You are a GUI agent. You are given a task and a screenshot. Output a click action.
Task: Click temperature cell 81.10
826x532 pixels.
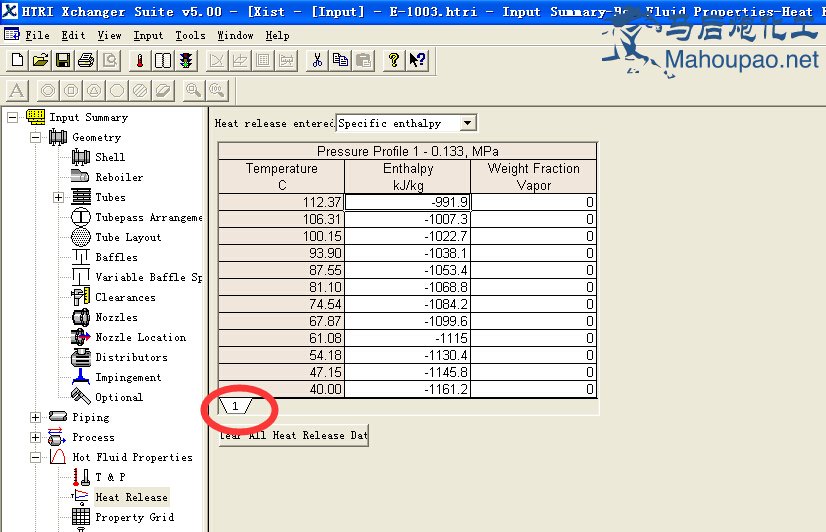[x=281, y=287]
